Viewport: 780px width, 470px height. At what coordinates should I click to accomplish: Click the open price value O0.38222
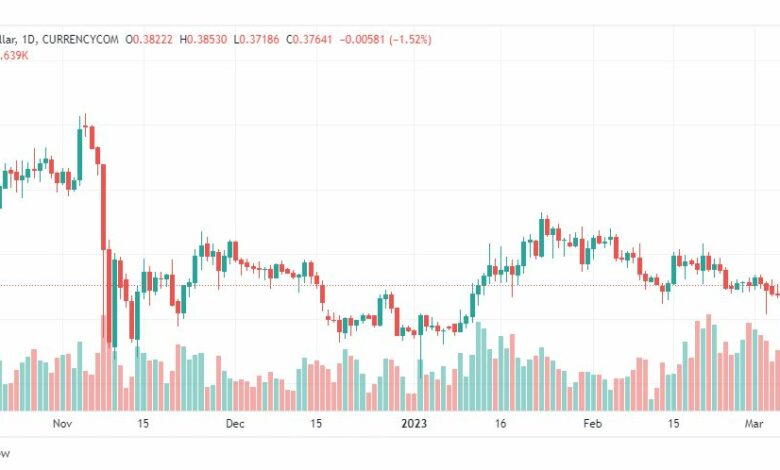(149, 39)
